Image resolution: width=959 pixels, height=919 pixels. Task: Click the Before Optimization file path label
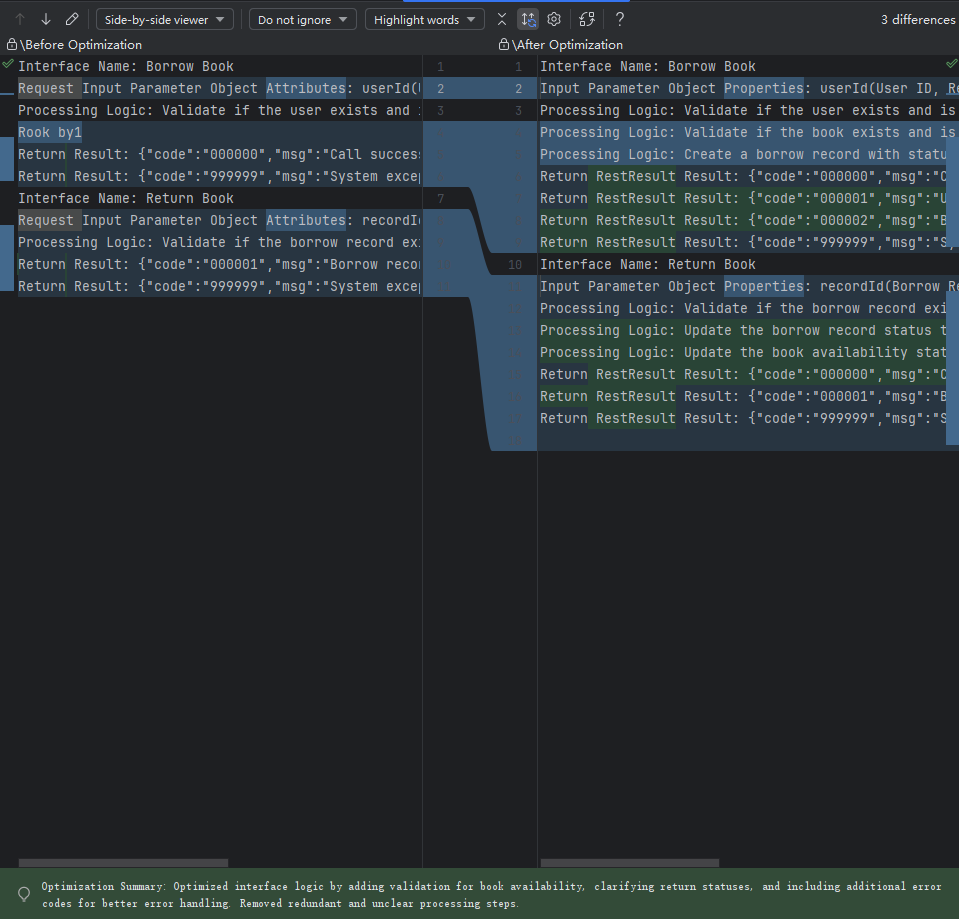82,45
